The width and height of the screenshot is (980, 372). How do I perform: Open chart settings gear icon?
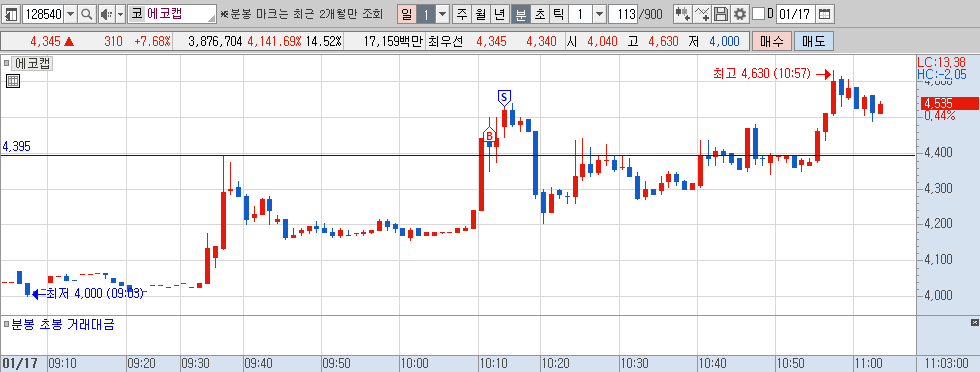click(x=740, y=14)
